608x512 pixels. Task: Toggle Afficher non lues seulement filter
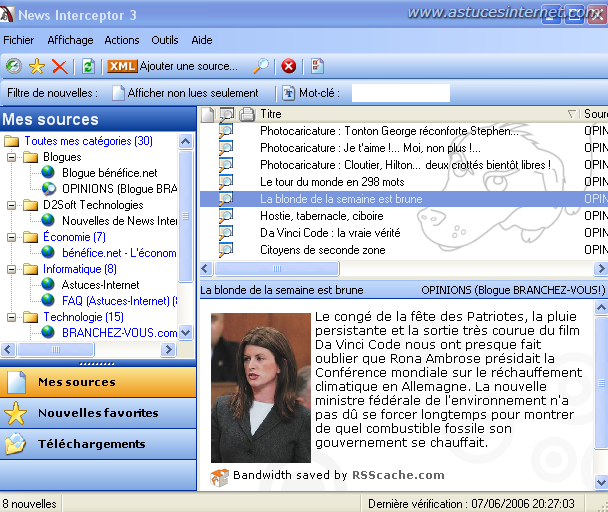(x=185, y=93)
